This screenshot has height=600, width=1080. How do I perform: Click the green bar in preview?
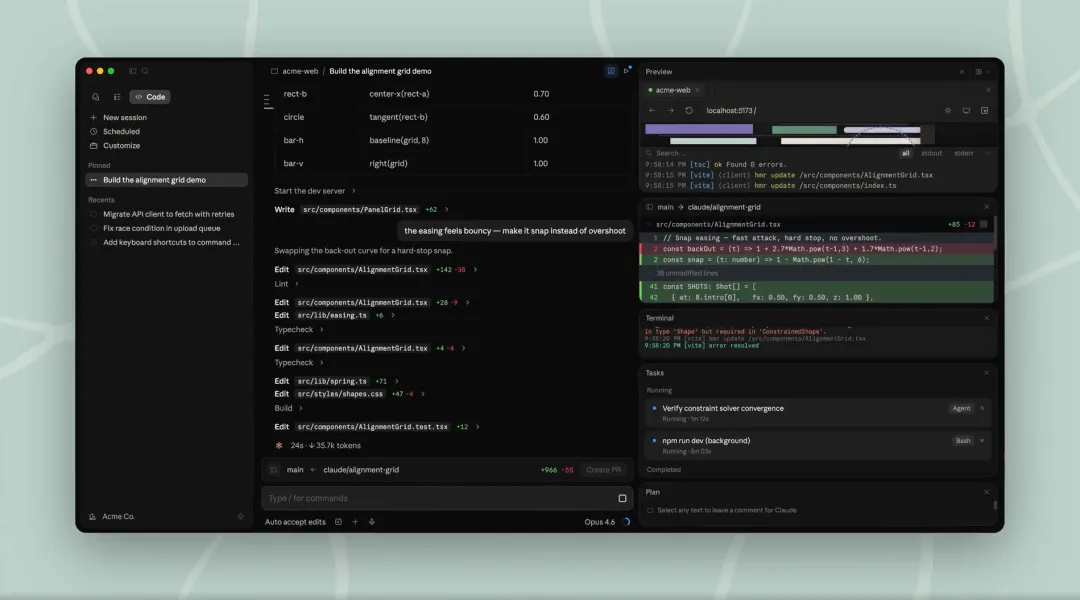pyautogui.click(x=804, y=130)
